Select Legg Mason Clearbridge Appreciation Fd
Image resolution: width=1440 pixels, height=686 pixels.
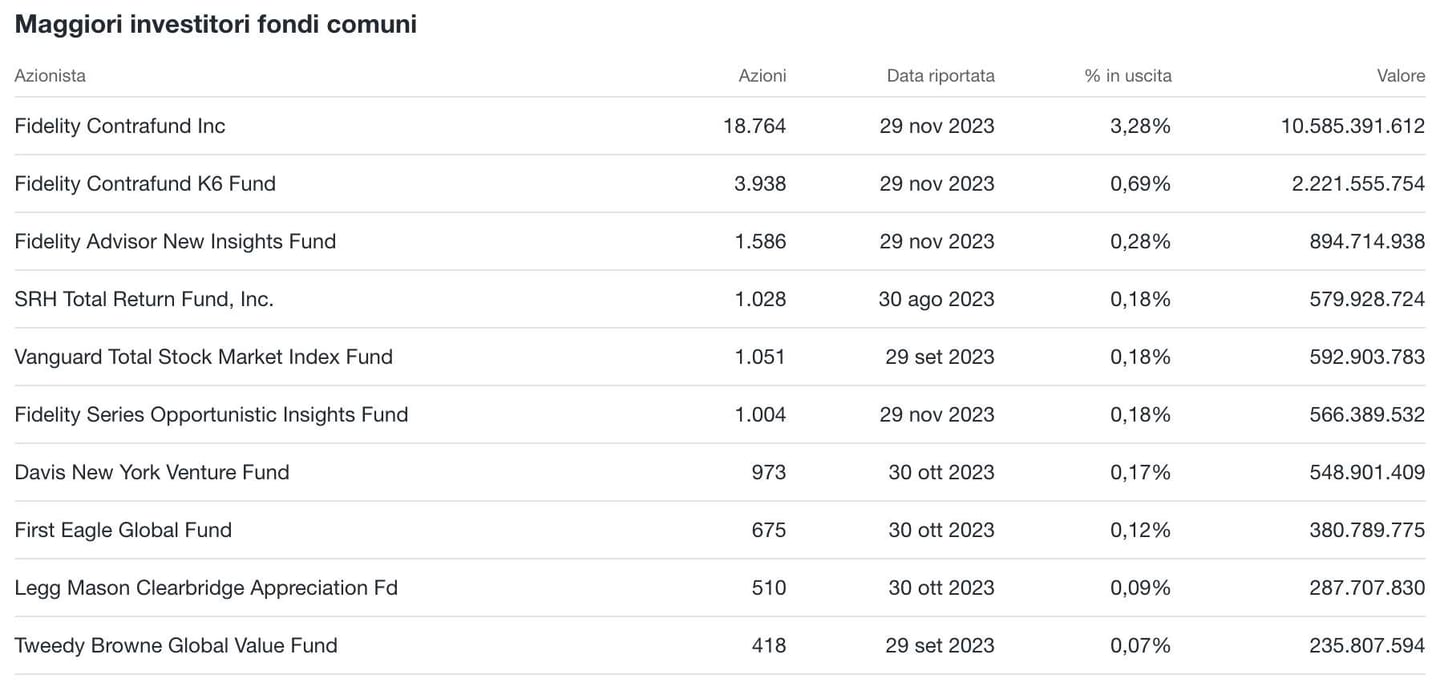(x=206, y=588)
